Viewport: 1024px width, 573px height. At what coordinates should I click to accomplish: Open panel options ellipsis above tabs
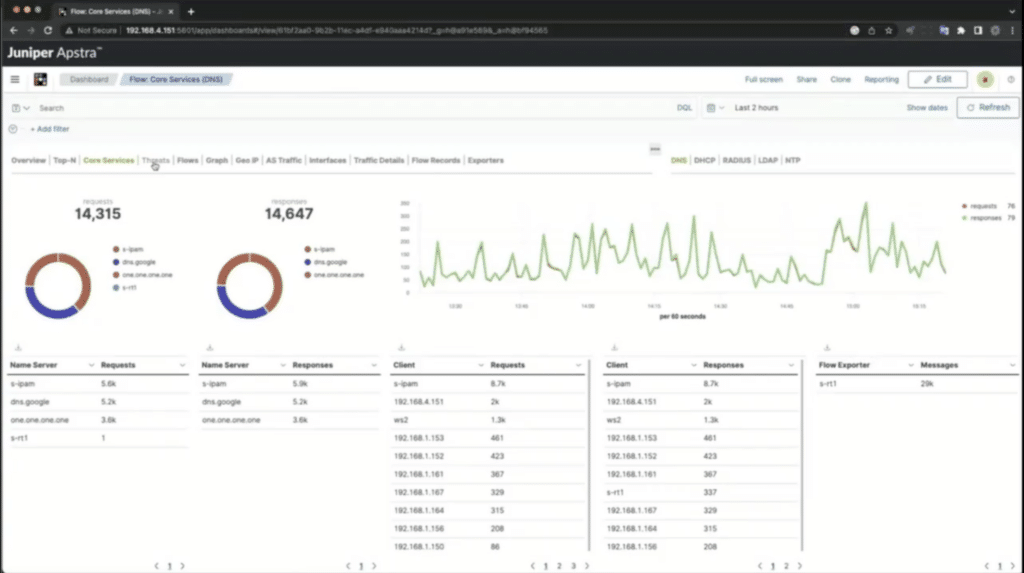654,149
